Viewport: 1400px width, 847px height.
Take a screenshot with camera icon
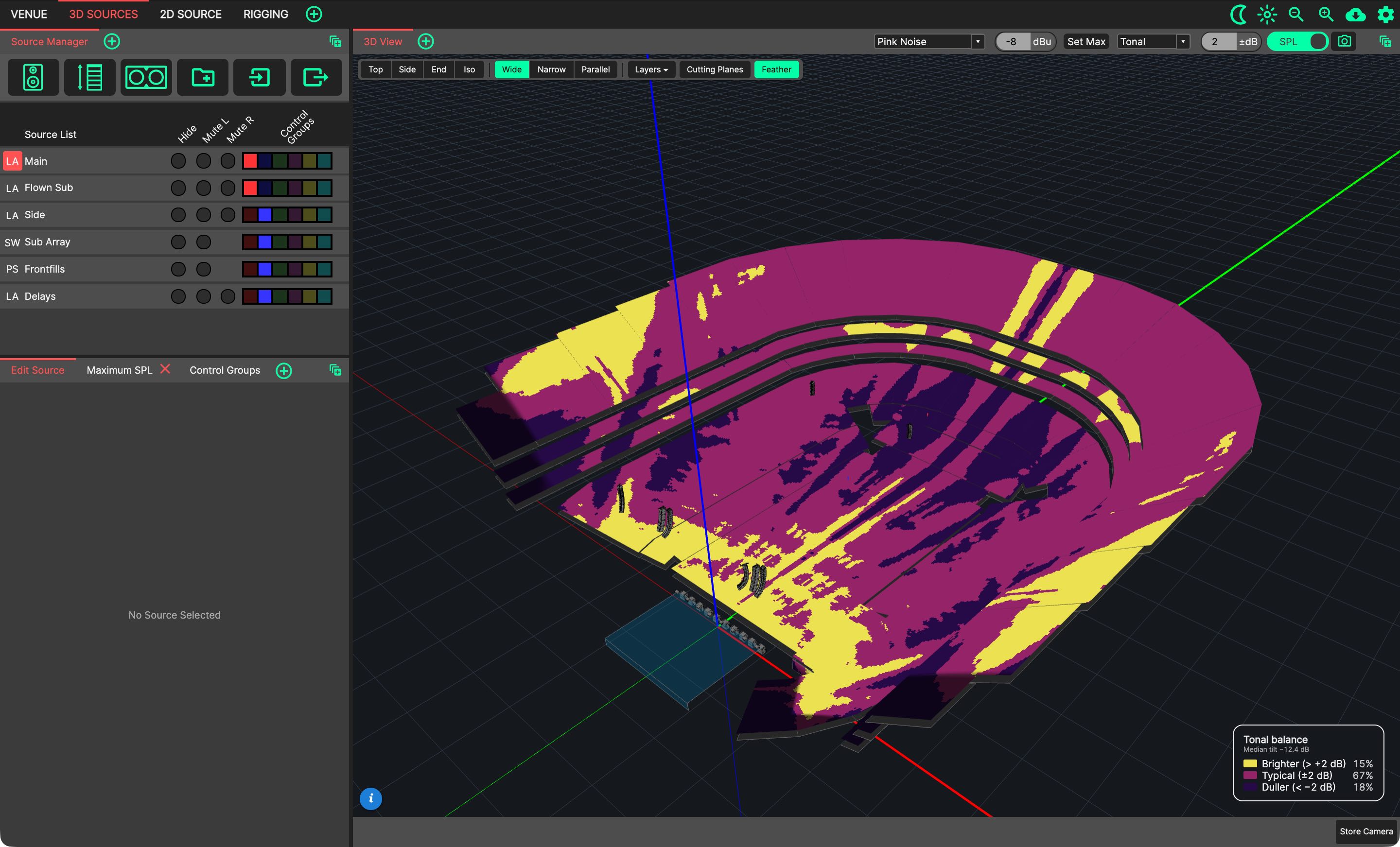click(x=1344, y=41)
